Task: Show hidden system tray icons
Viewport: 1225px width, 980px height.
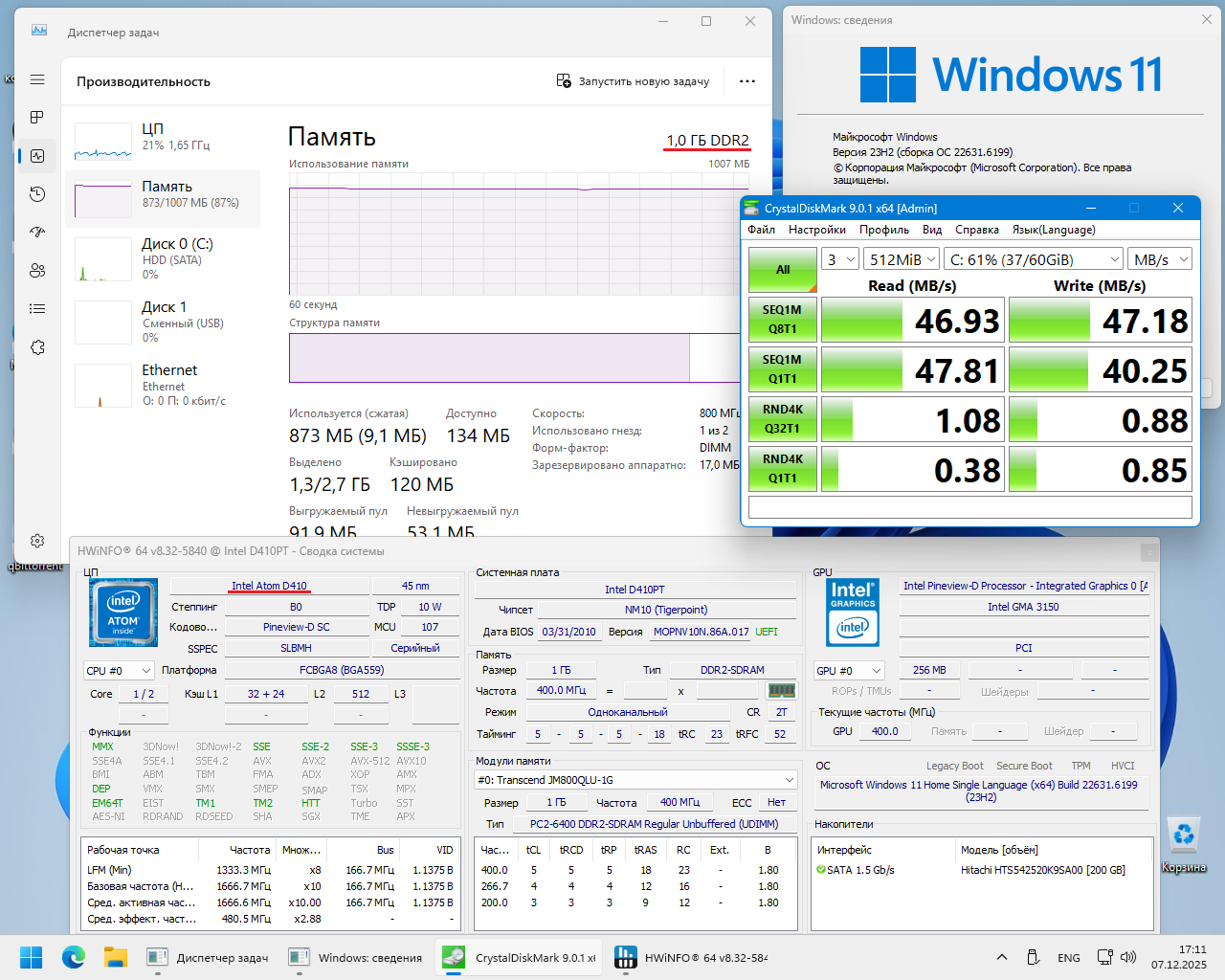Action: pyautogui.click(x=1002, y=957)
